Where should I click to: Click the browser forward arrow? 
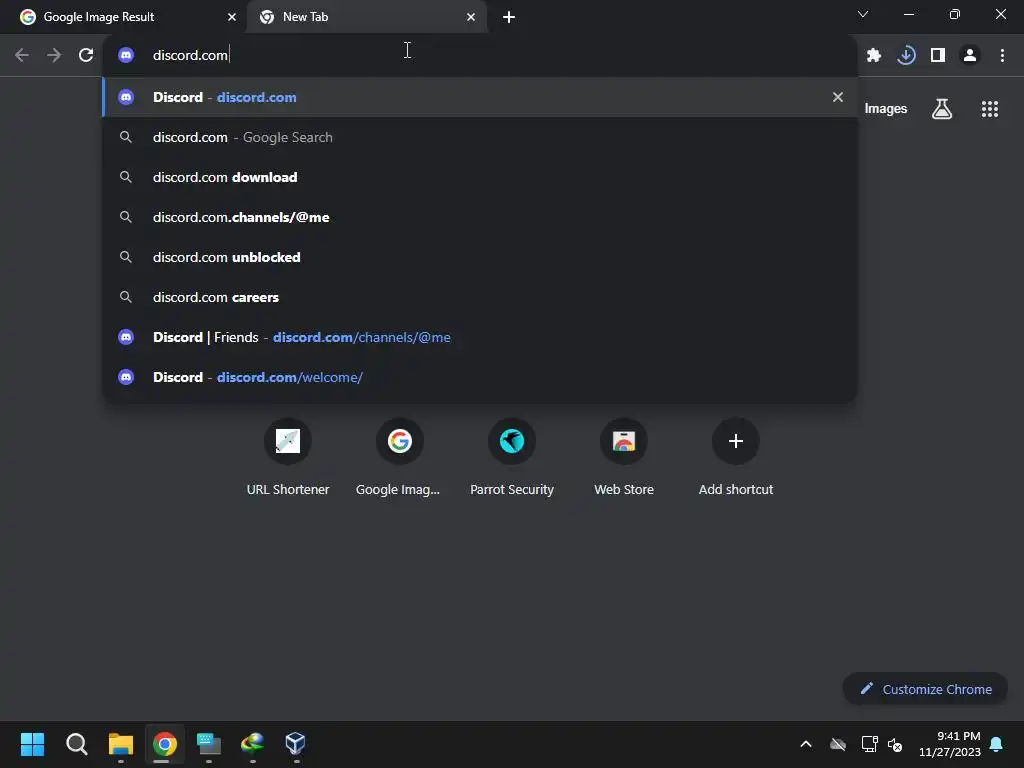pyautogui.click(x=54, y=55)
